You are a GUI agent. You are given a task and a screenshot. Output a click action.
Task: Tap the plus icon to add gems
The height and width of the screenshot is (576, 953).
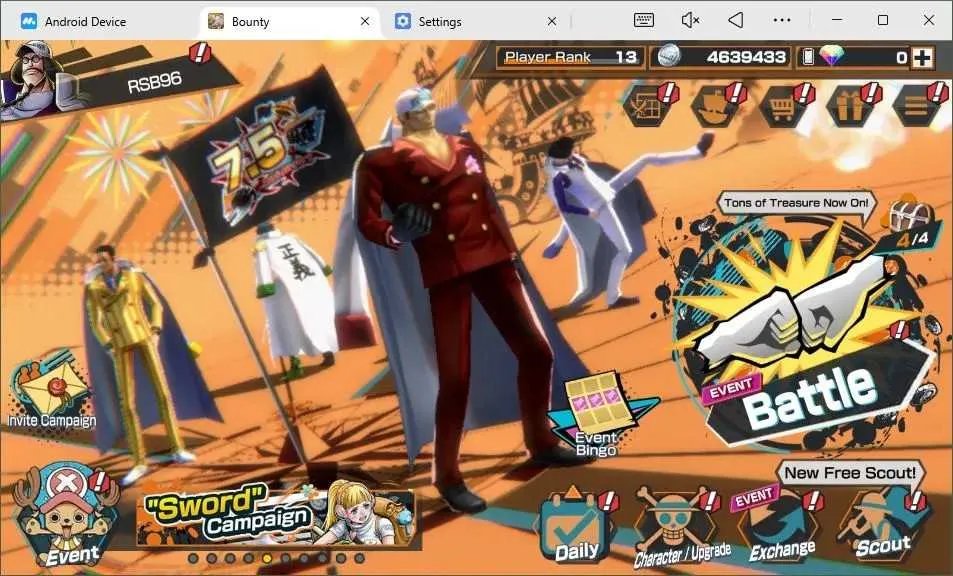[x=922, y=58]
